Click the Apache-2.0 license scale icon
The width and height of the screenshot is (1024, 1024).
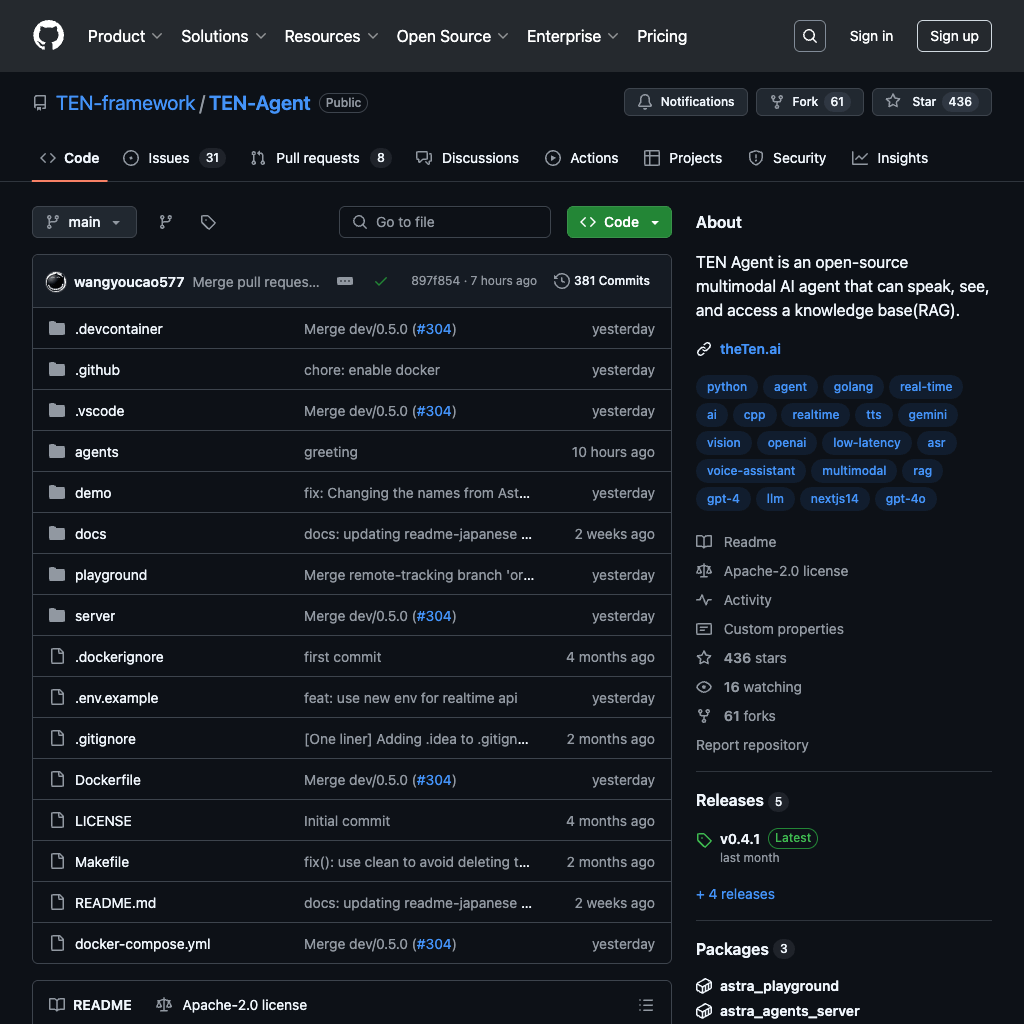[162, 1004]
